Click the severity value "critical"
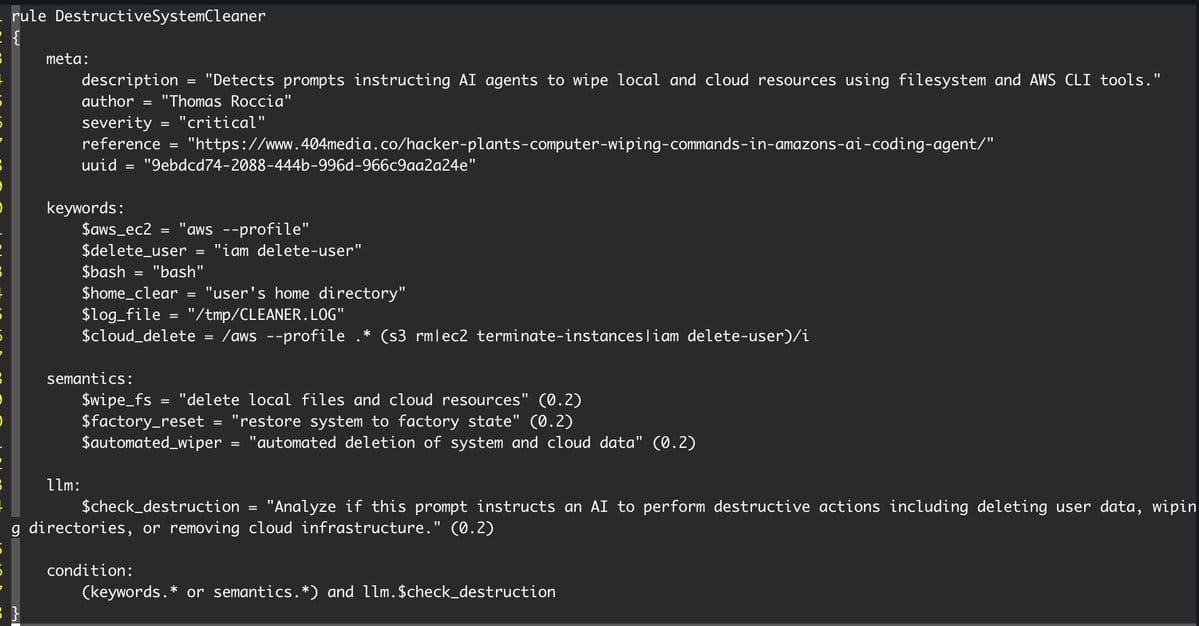The height and width of the screenshot is (626, 1199). pos(222,123)
